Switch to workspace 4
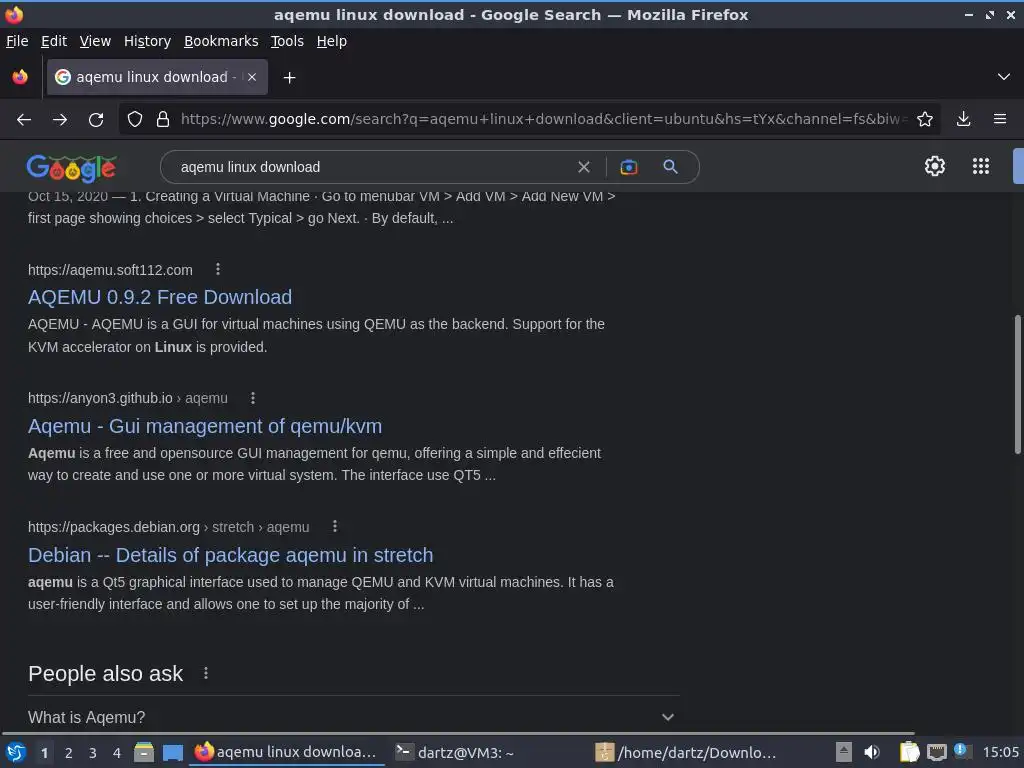Viewport: 1024px width, 768px height. click(117, 753)
